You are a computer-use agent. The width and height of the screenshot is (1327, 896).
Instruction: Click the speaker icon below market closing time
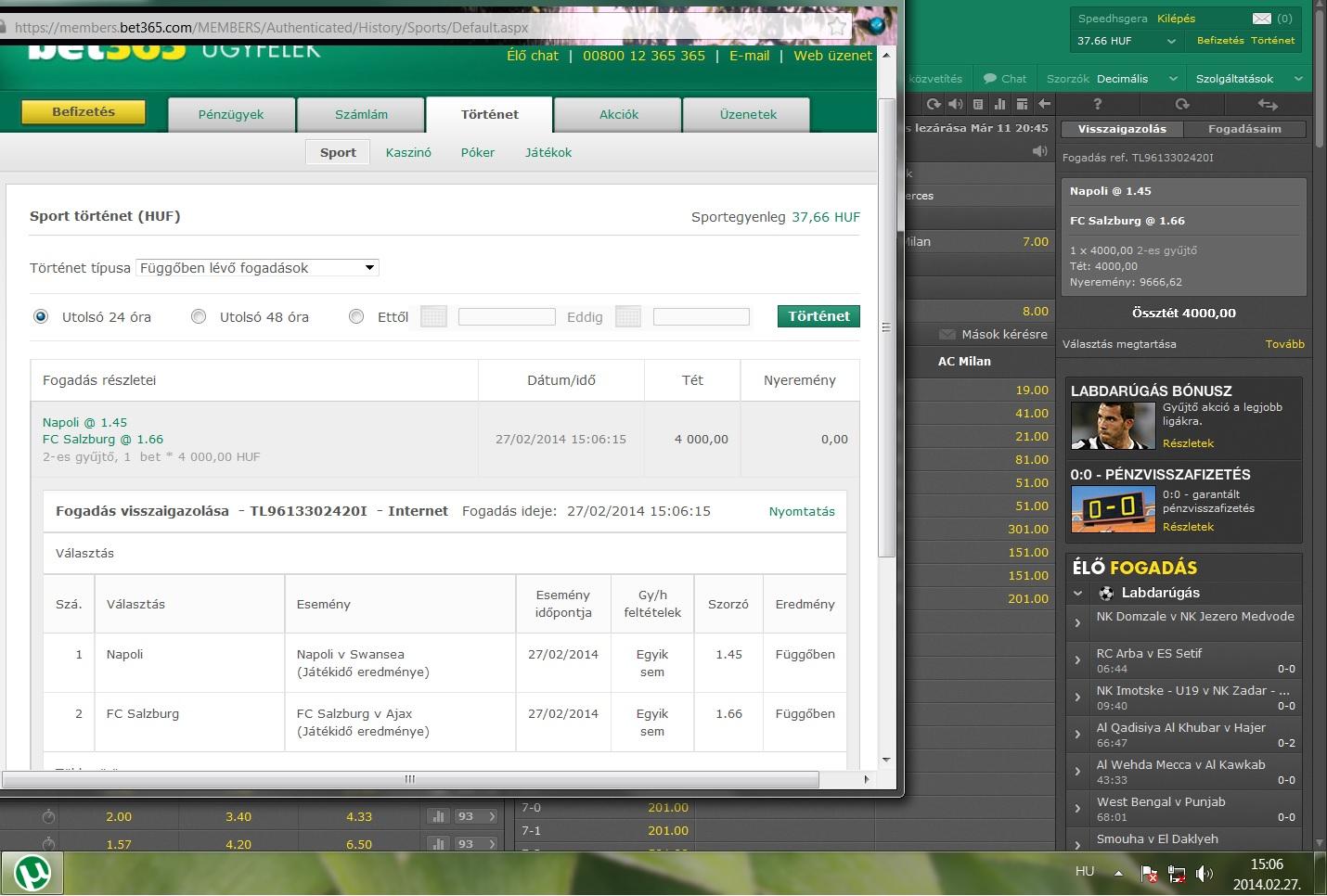[1040, 151]
